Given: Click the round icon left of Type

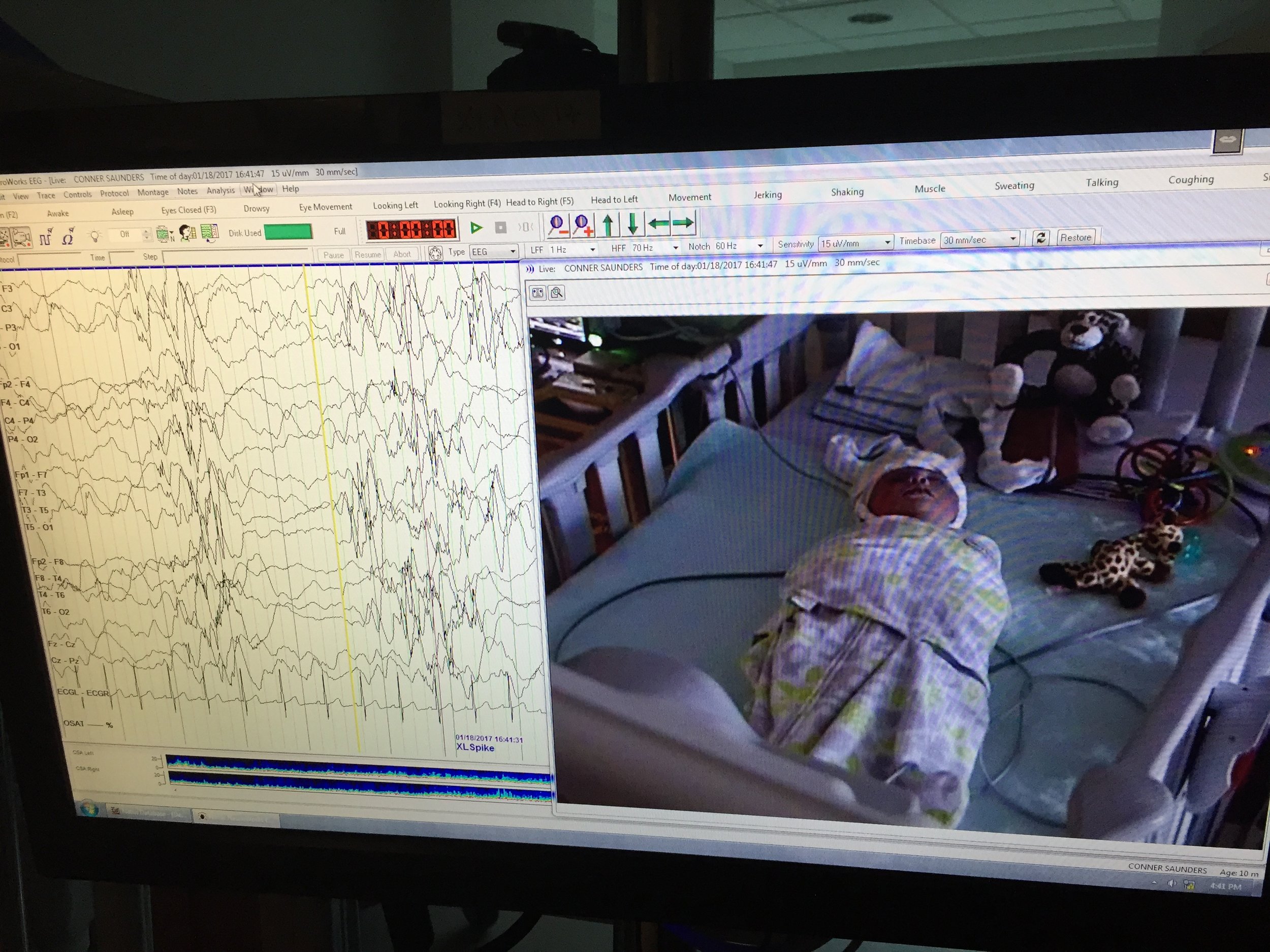Looking at the screenshot, I should coord(435,253).
